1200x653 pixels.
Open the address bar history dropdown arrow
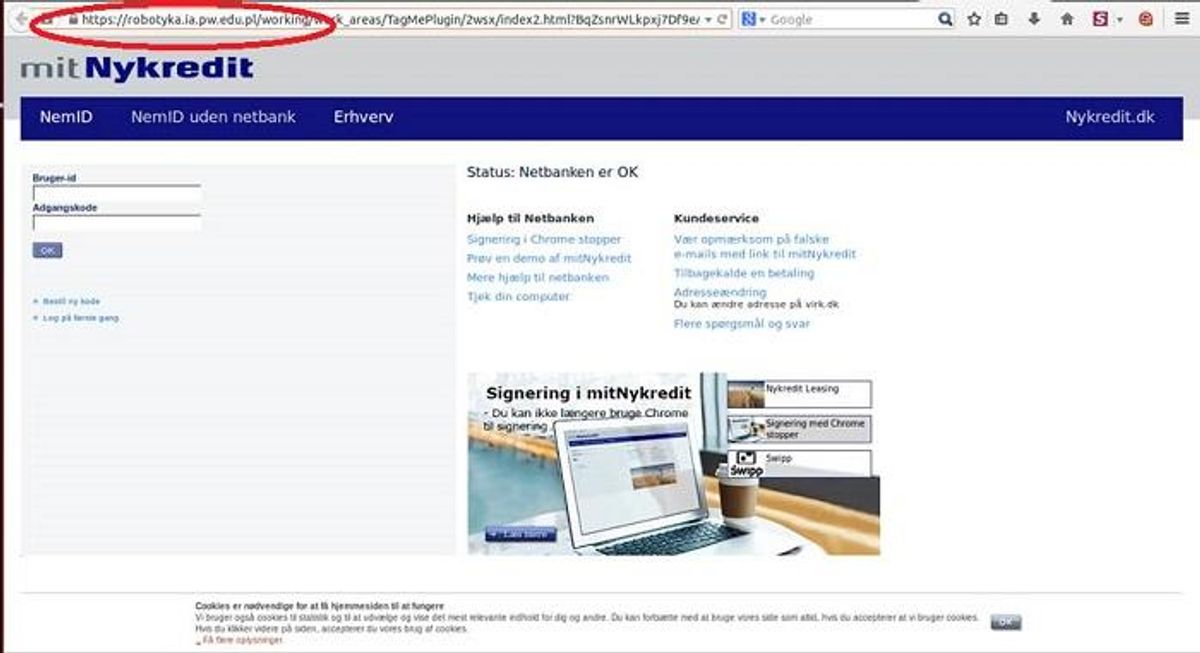708,19
